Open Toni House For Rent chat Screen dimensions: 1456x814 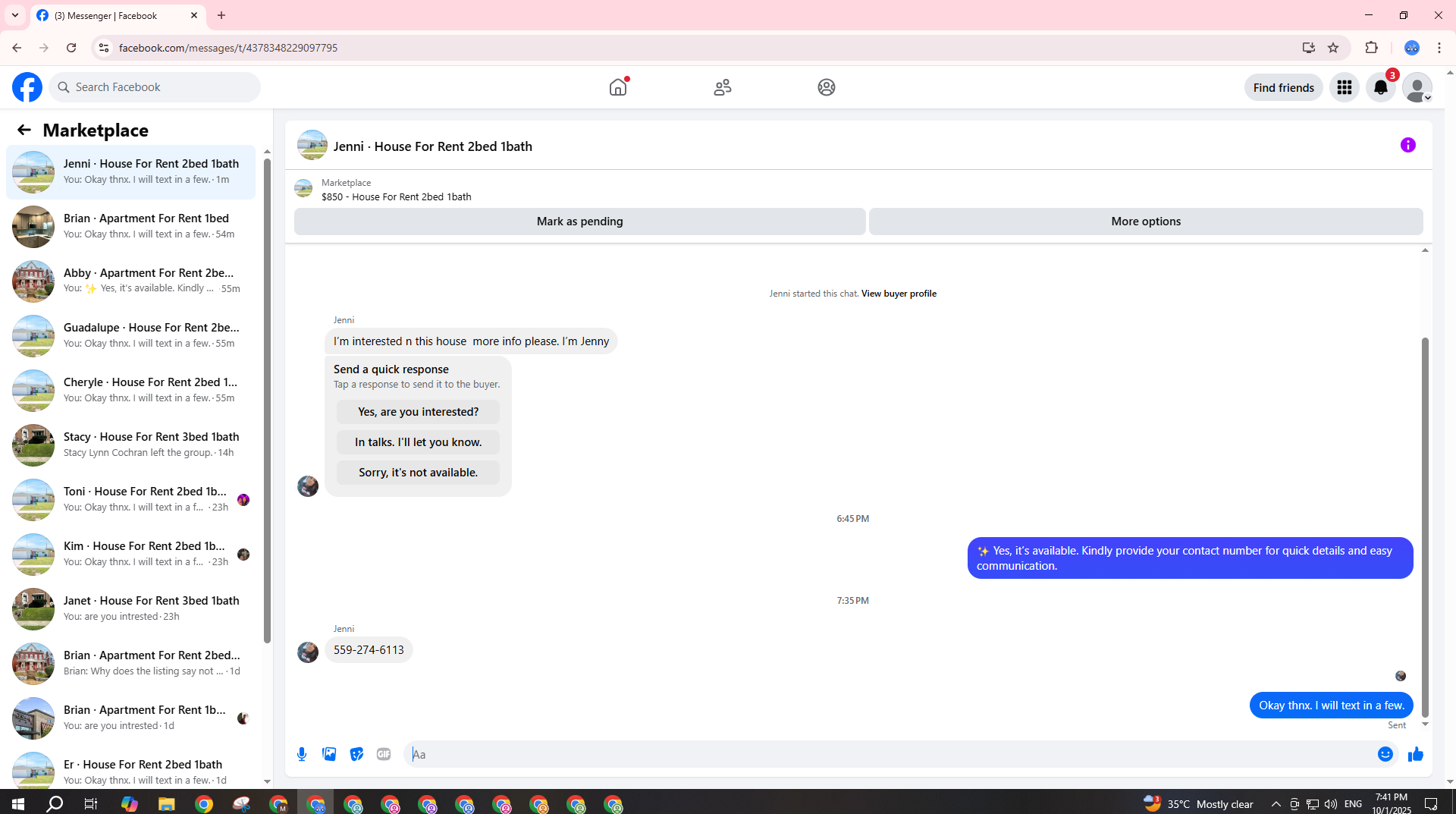coord(131,499)
